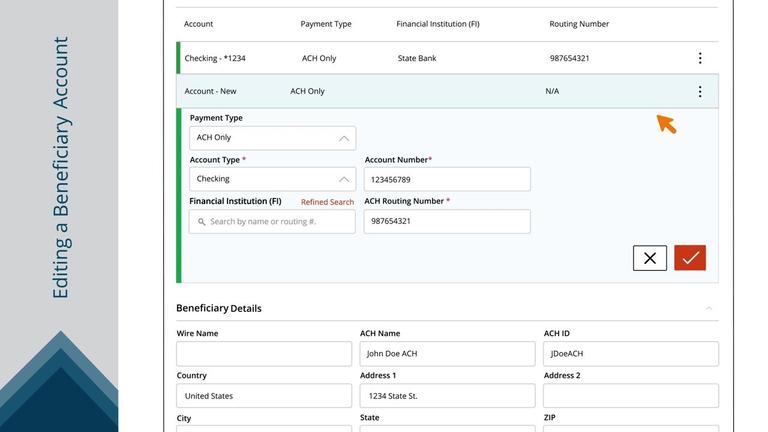The image size is (768, 432).
Task: Open the Payment Type dropdown
Action: click(272, 138)
